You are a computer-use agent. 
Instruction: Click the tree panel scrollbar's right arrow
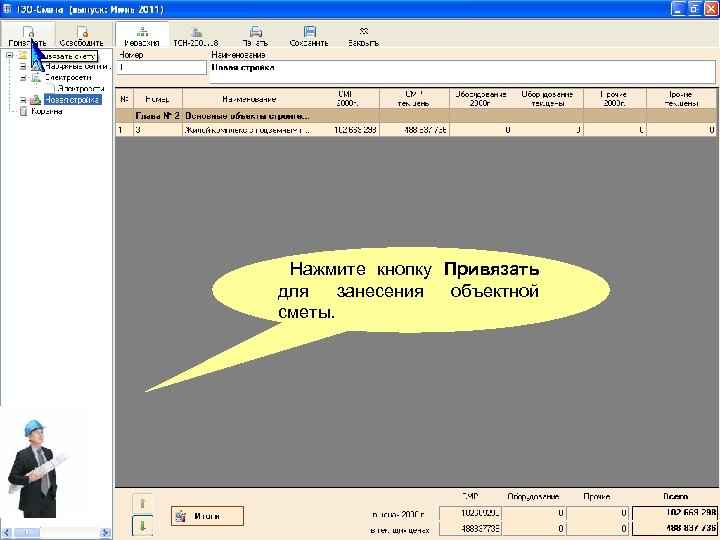[x=106, y=533]
